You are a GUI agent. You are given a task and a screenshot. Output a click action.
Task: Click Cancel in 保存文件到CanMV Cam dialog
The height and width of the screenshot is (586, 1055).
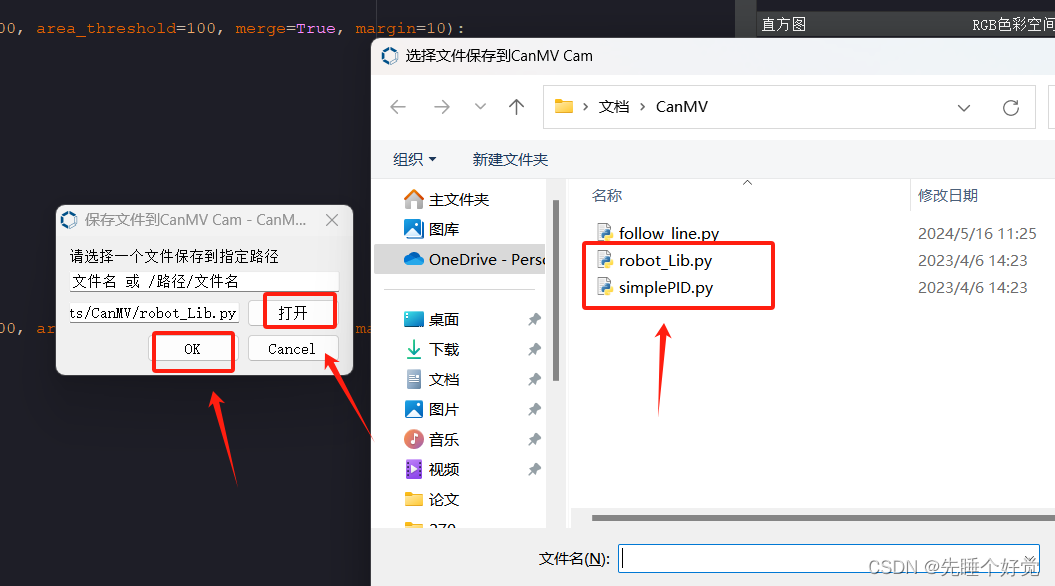[x=291, y=349]
